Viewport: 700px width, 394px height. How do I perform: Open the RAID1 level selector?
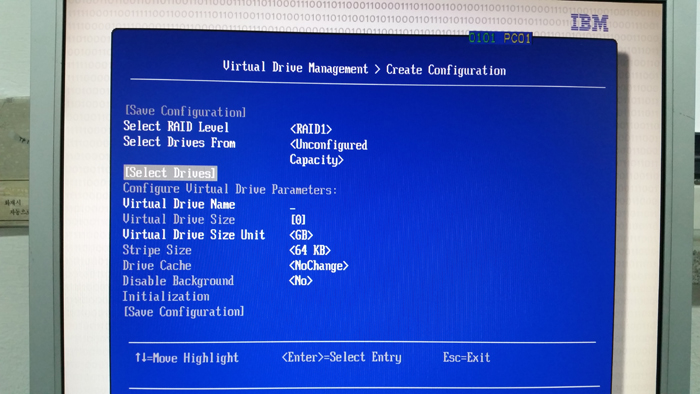click(x=311, y=129)
